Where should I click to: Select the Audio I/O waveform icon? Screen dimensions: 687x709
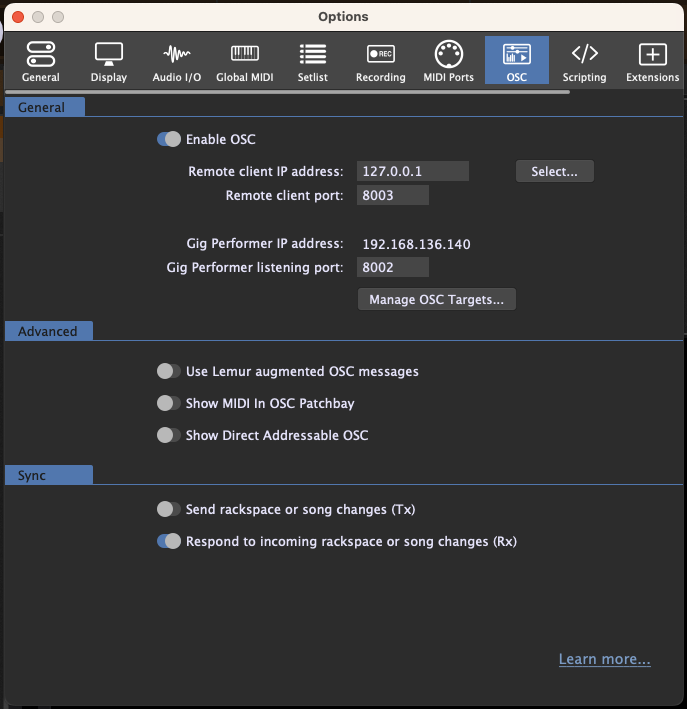tap(176, 55)
